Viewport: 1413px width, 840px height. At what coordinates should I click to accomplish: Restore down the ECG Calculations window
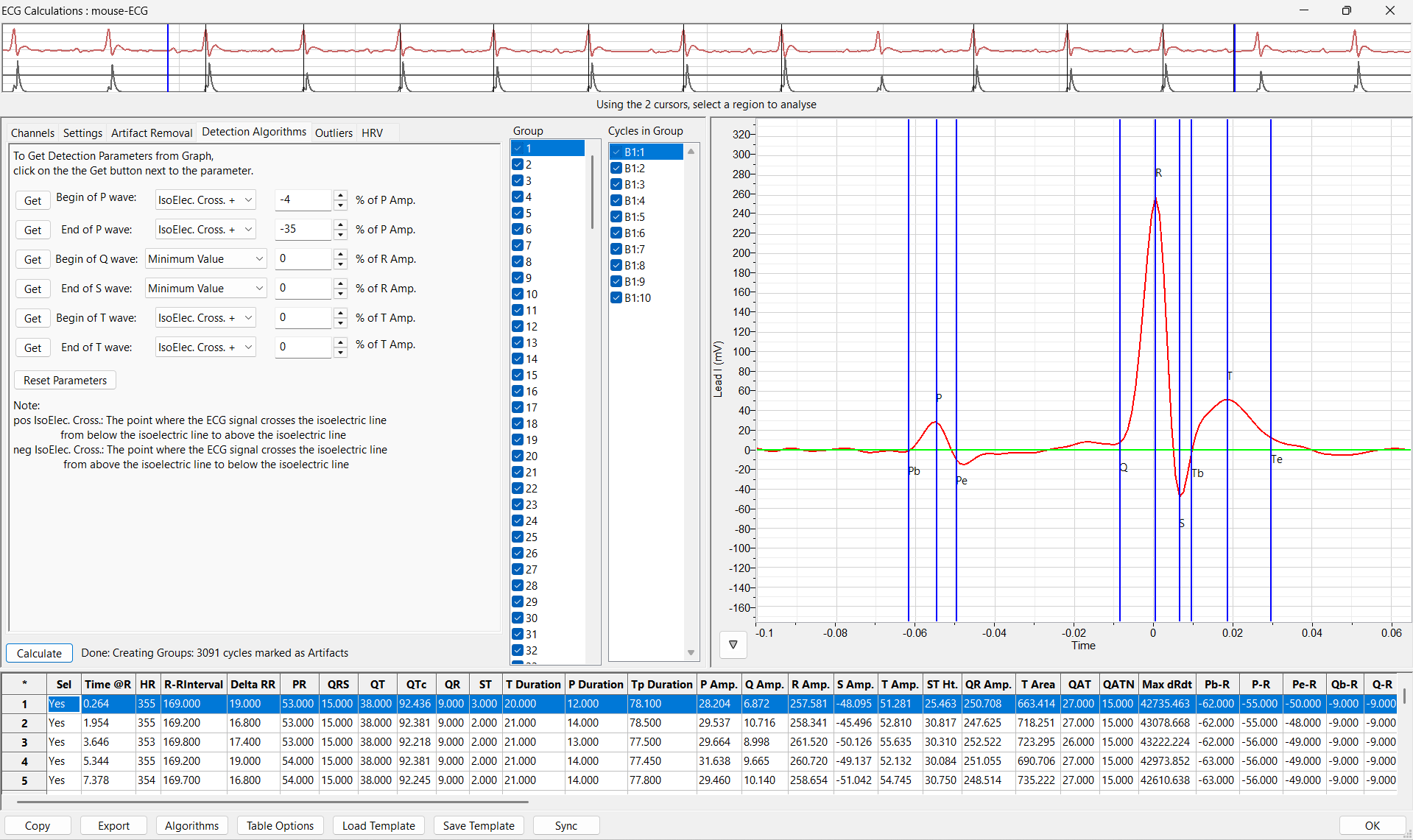(x=1346, y=10)
